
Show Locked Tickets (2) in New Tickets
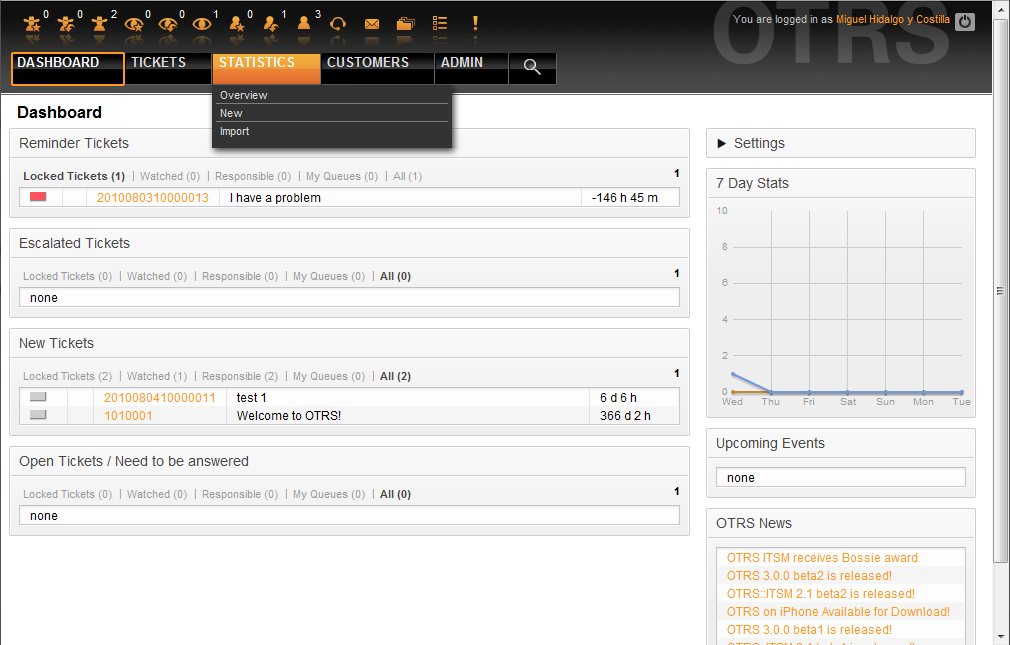67,376
